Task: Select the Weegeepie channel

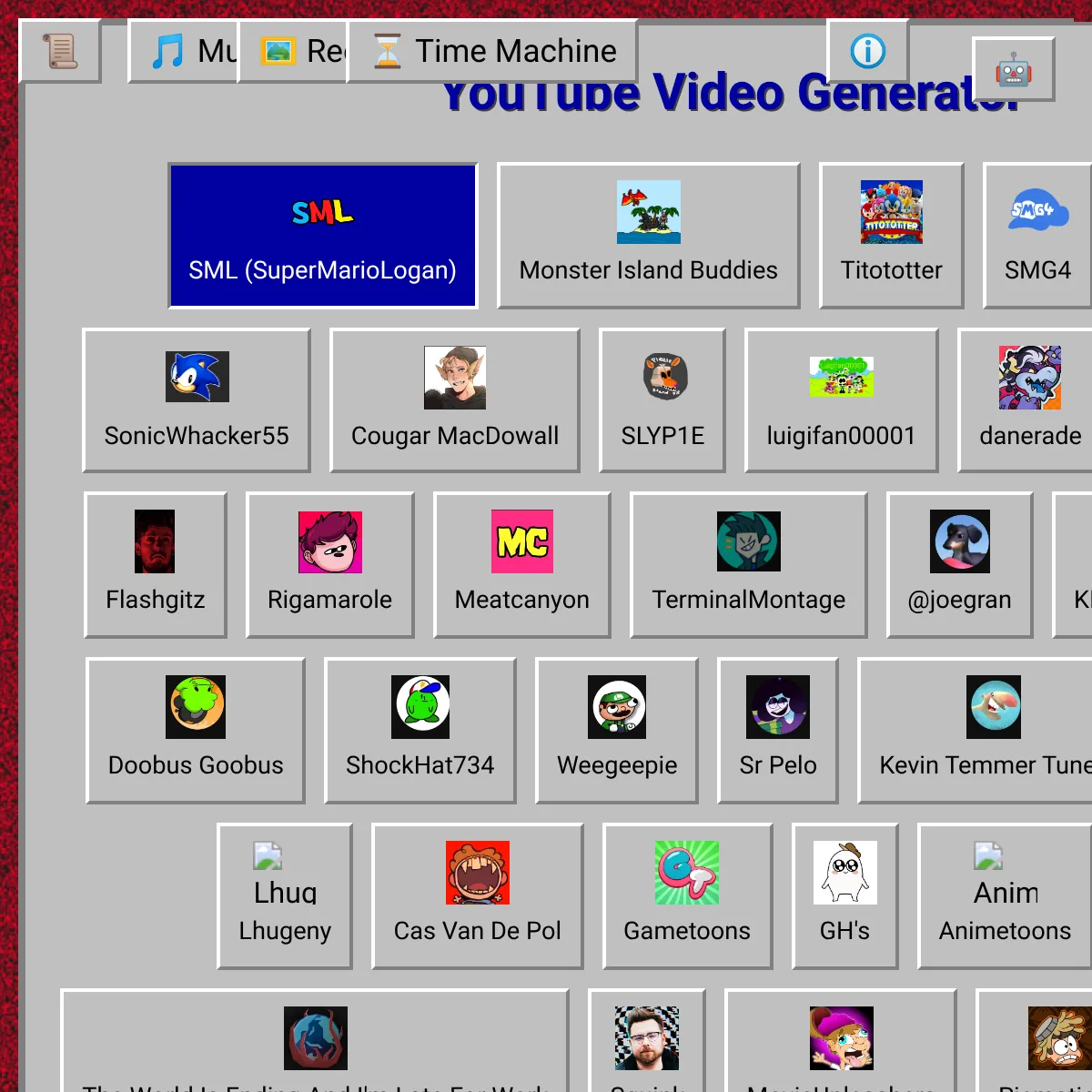Action: tap(617, 731)
